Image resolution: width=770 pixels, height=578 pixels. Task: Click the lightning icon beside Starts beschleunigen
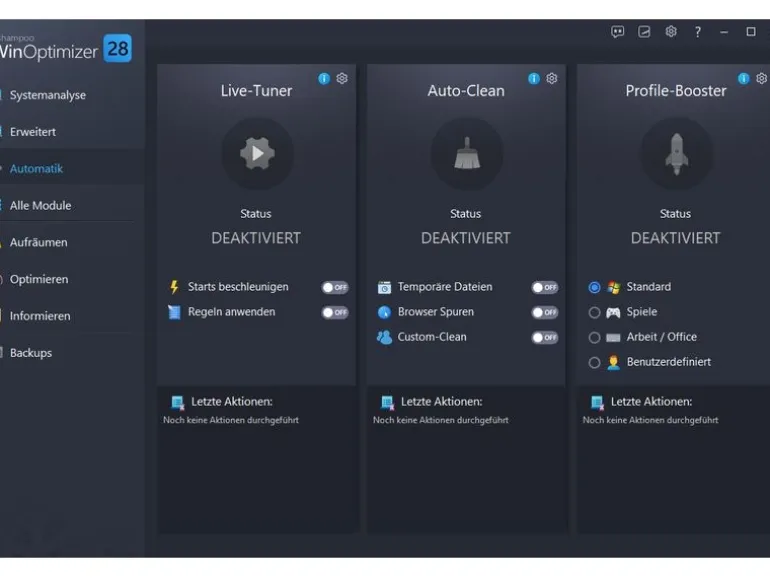pyautogui.click(x=174, y=287)
